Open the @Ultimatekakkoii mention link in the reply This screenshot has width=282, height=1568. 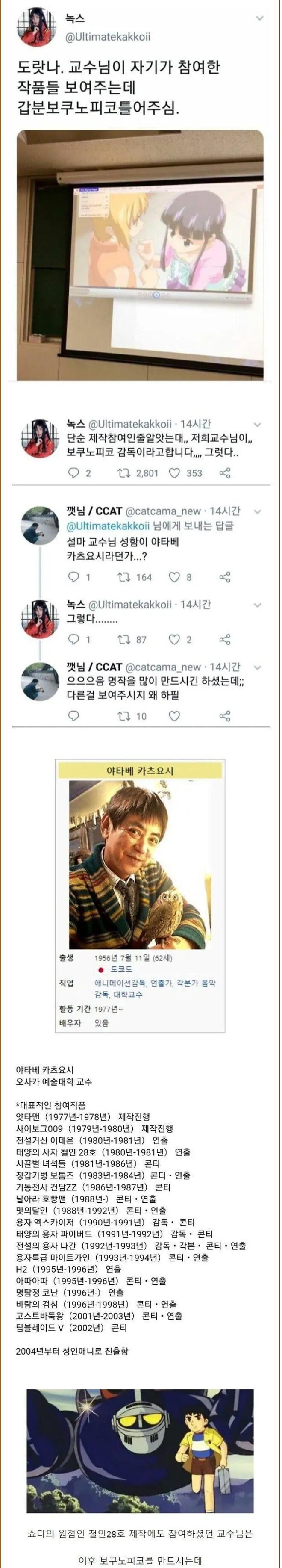(108, 526)
